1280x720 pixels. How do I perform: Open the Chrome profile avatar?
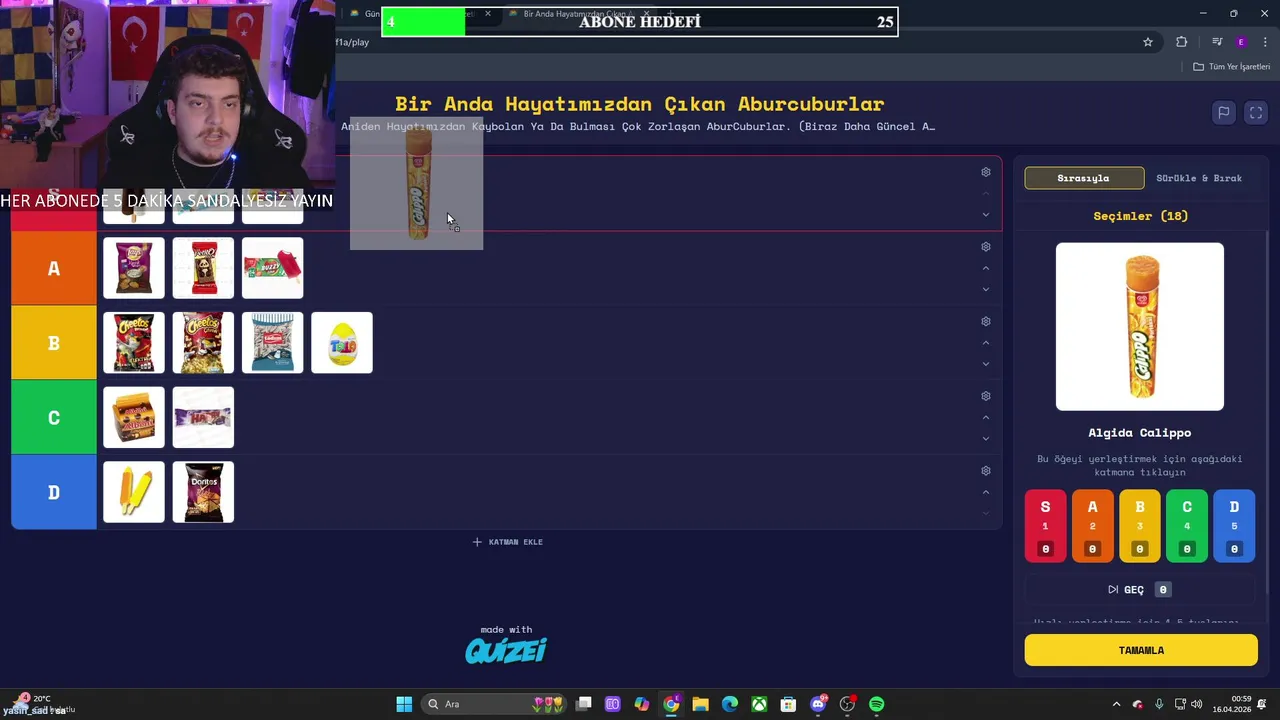click(x=1241, y=42)
